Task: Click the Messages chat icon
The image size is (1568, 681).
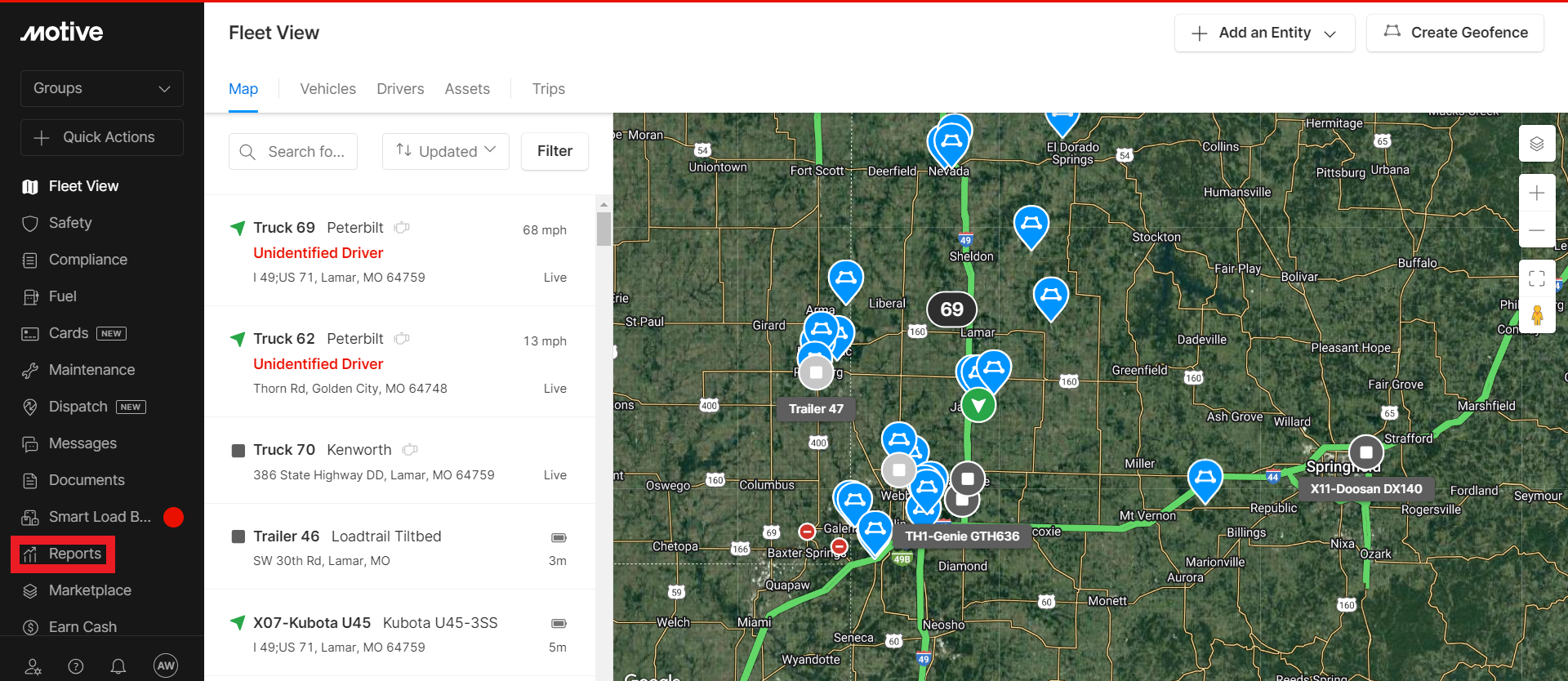Action: pos(30,444)
